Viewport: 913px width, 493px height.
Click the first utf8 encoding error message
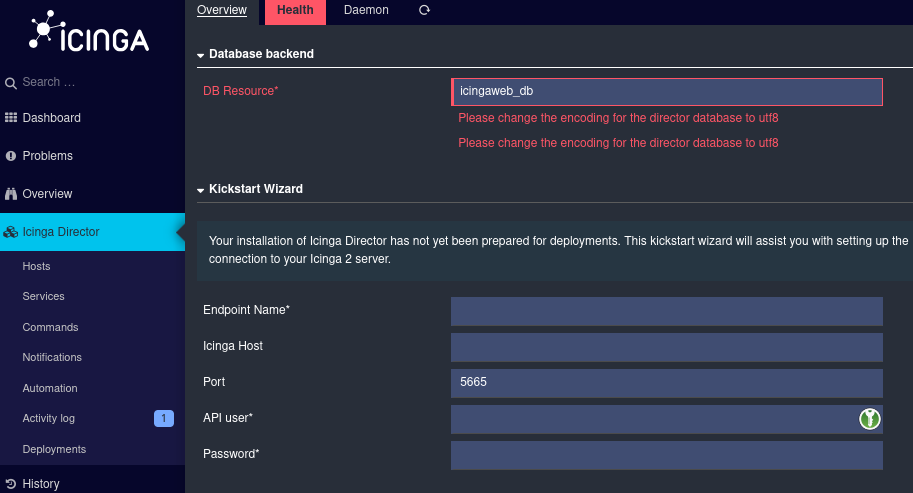pyautogui.click(x=618, y=118)
